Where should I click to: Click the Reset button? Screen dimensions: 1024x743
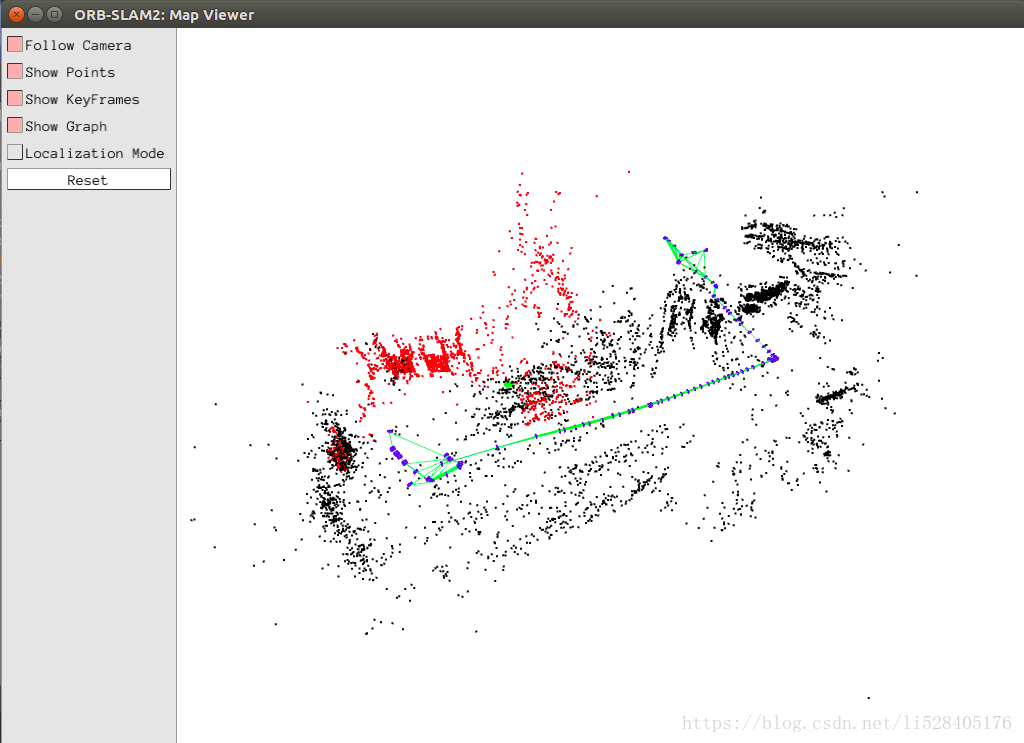click(89, 180)
